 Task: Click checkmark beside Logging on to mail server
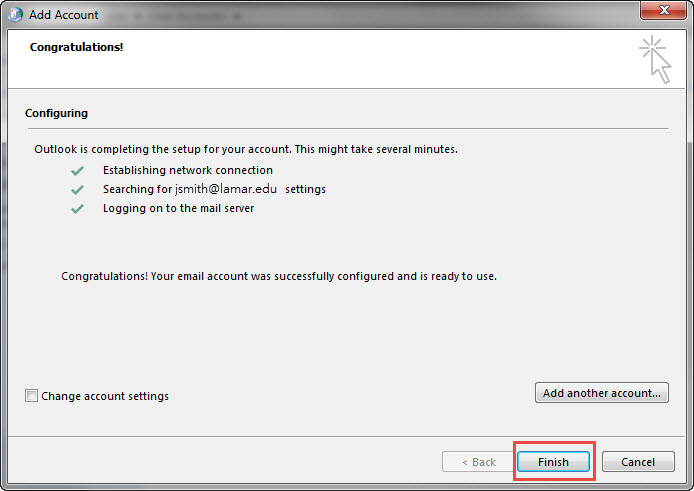tap(77, 209)
